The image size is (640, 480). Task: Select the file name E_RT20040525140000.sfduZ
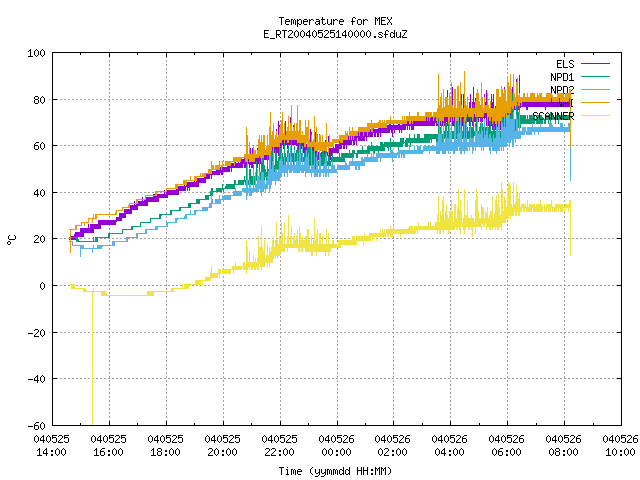[x=336, y=34]
